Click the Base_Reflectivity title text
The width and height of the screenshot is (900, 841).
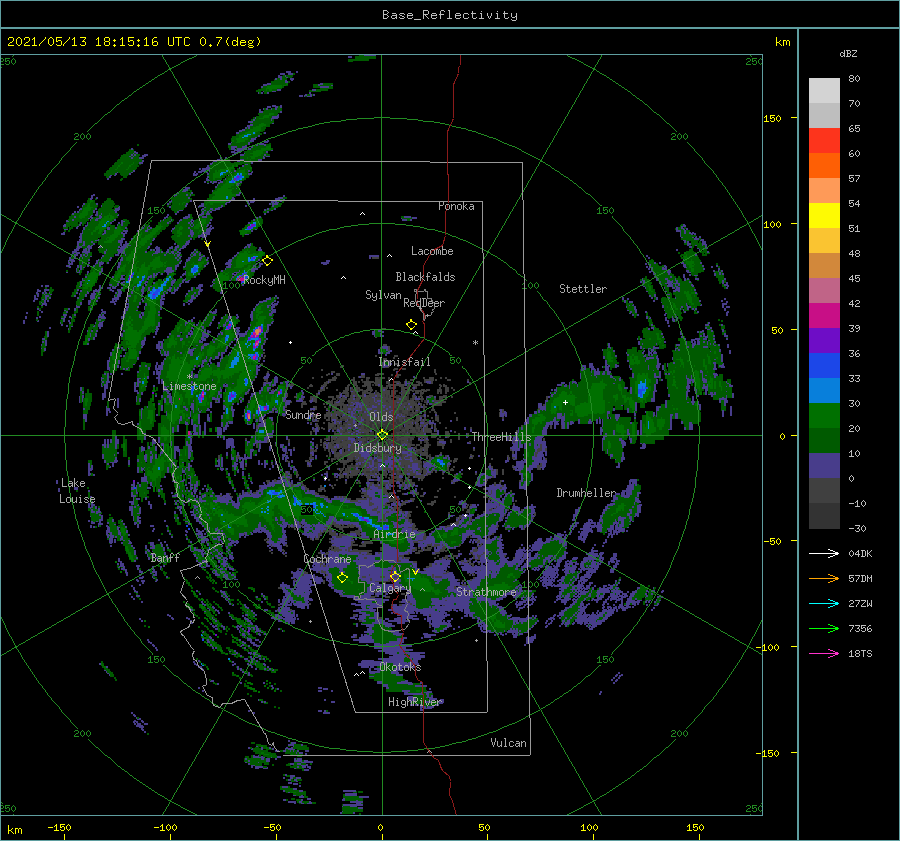pos(450,15)
